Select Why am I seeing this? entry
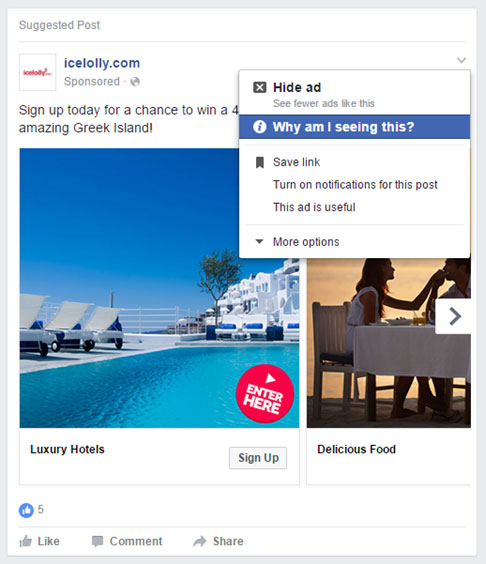Screen dimensions: 486x564 pos(354,127)
